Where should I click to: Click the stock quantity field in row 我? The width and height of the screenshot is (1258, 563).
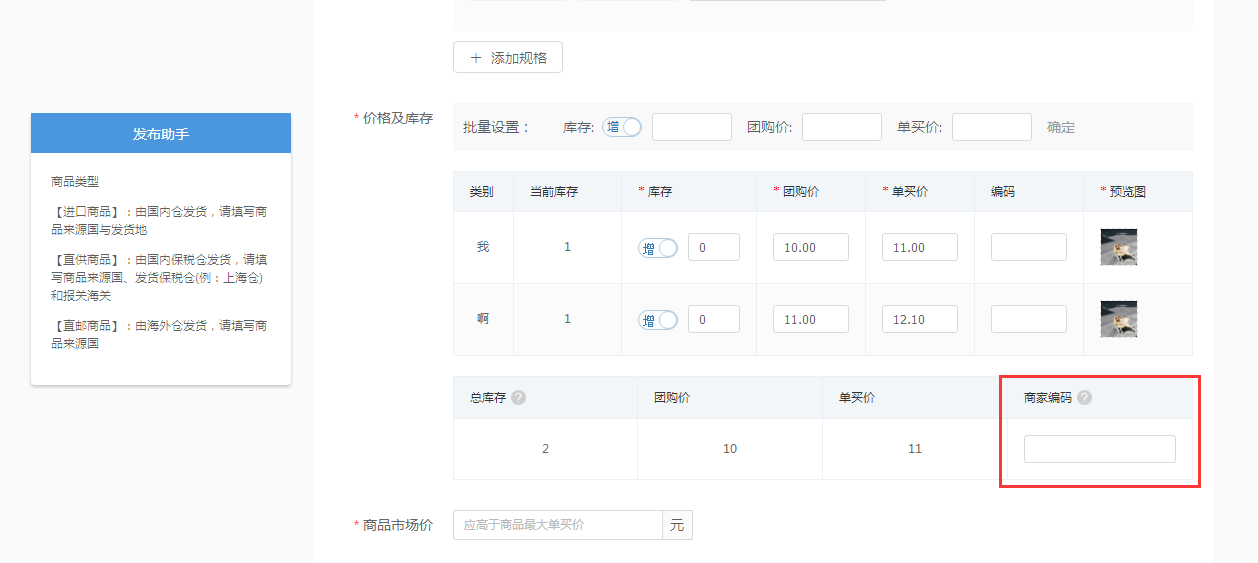click(x=714, y=247)
